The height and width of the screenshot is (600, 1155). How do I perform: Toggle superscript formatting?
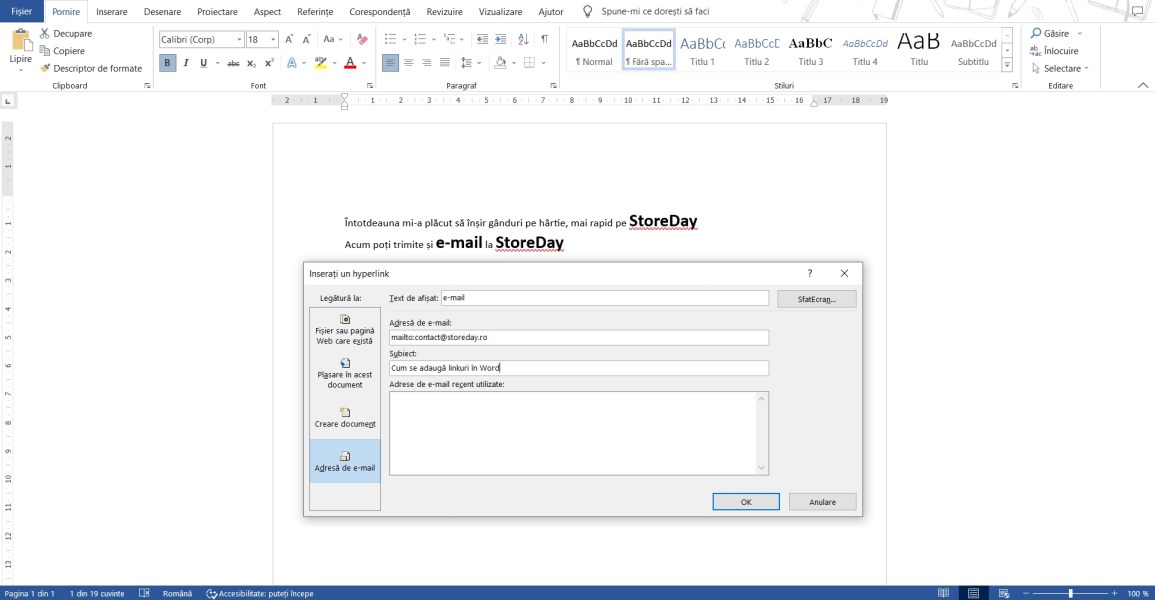click(269, 63)
